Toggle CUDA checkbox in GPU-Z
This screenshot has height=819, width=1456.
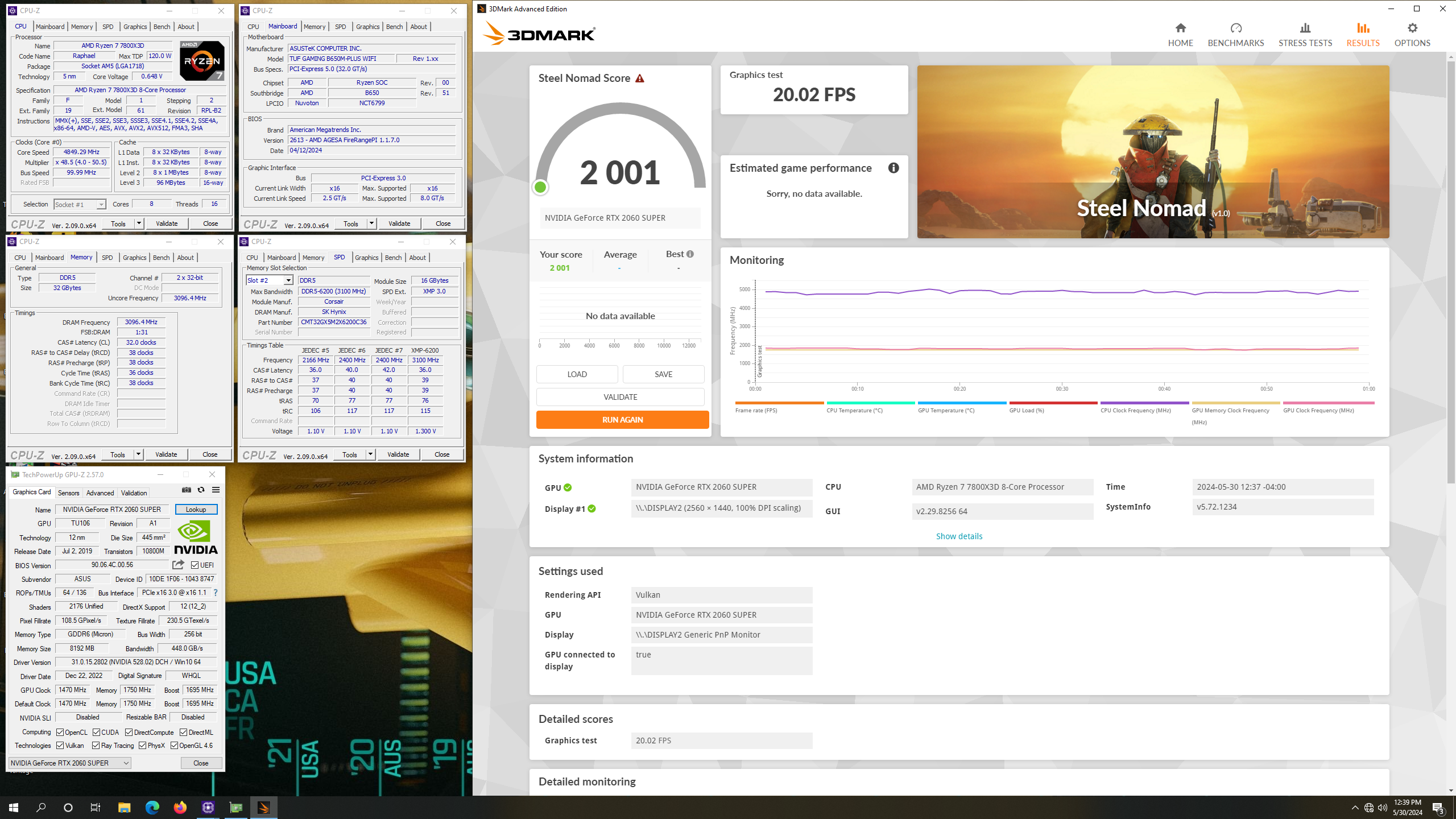[x=96, y=732]
